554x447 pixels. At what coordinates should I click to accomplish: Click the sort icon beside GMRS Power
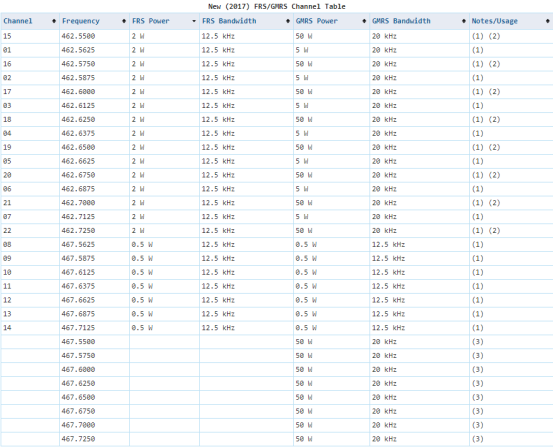tap(364, 21)
